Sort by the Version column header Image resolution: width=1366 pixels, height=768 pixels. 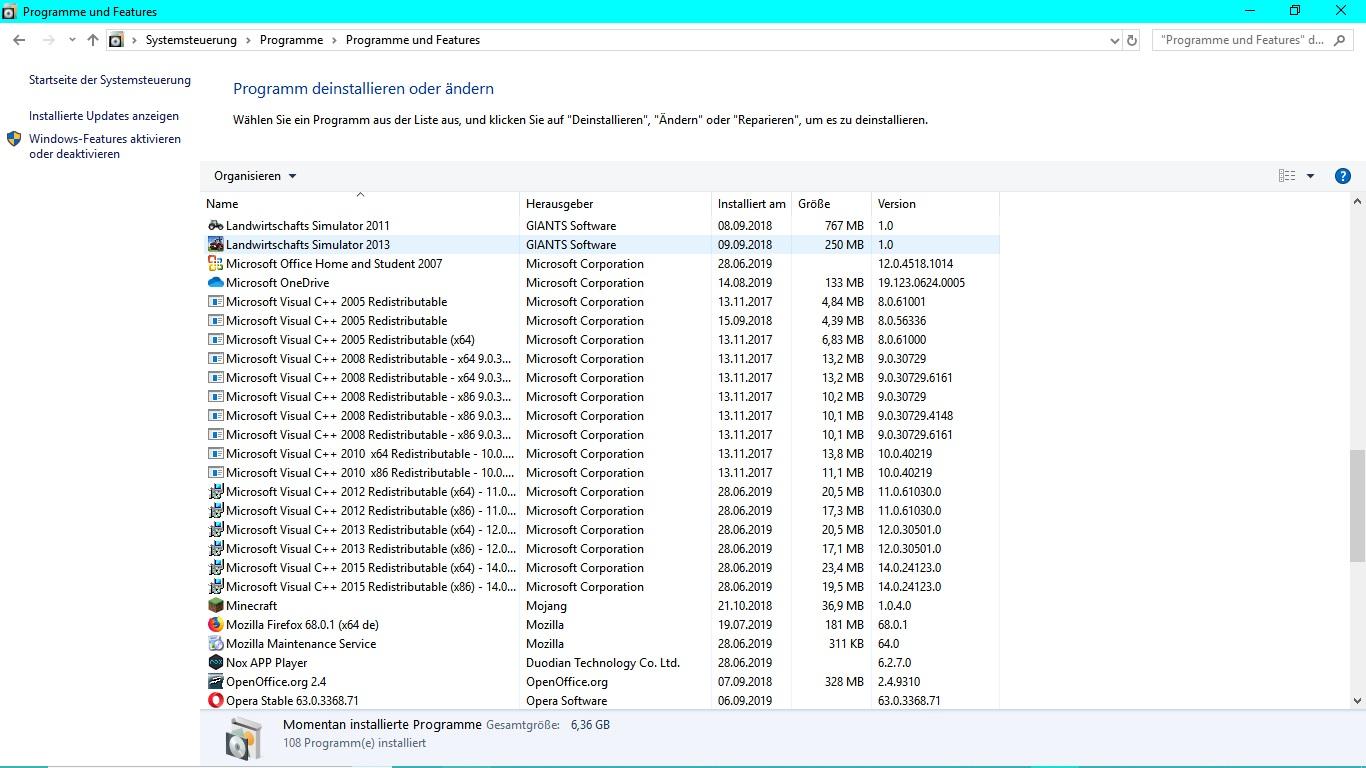(935, 204)
